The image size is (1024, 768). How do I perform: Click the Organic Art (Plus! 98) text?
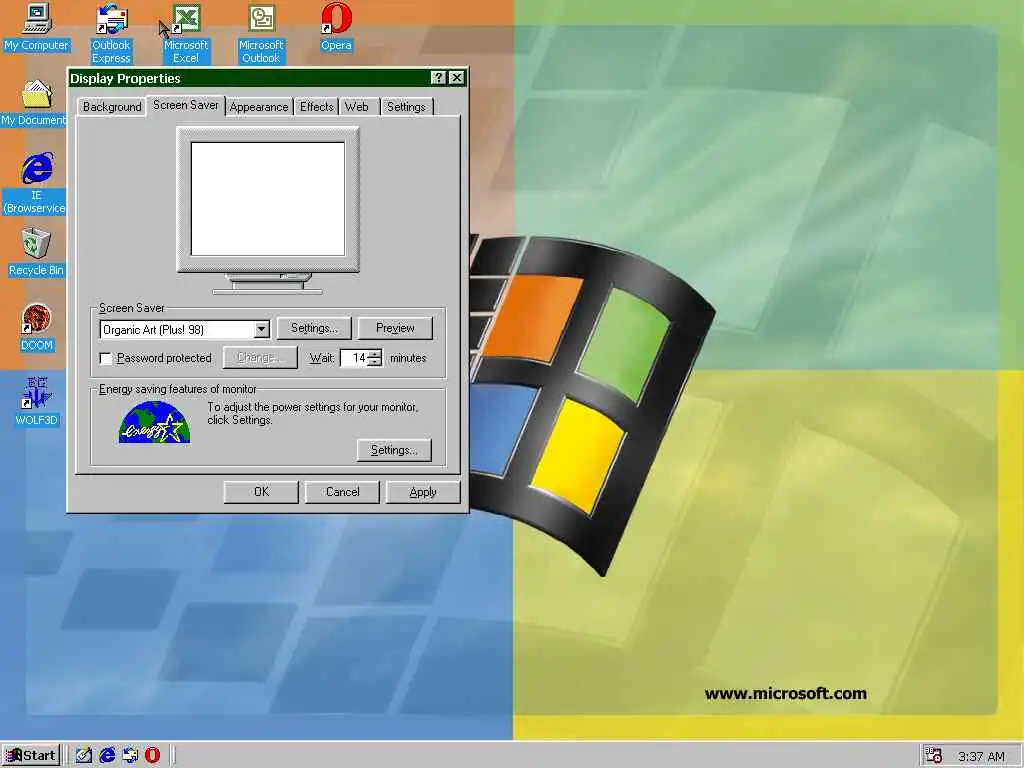(153, 330)
